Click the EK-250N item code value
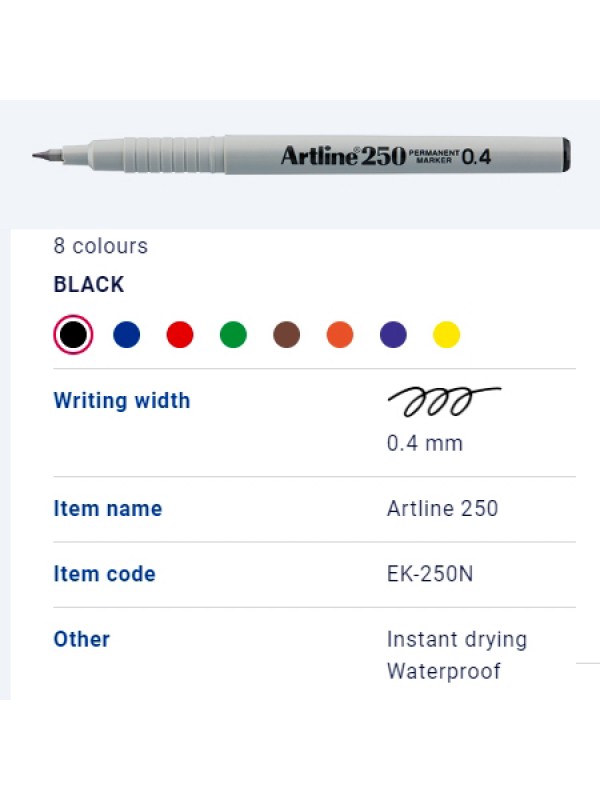The image size is (600, 800). [430, 574]
